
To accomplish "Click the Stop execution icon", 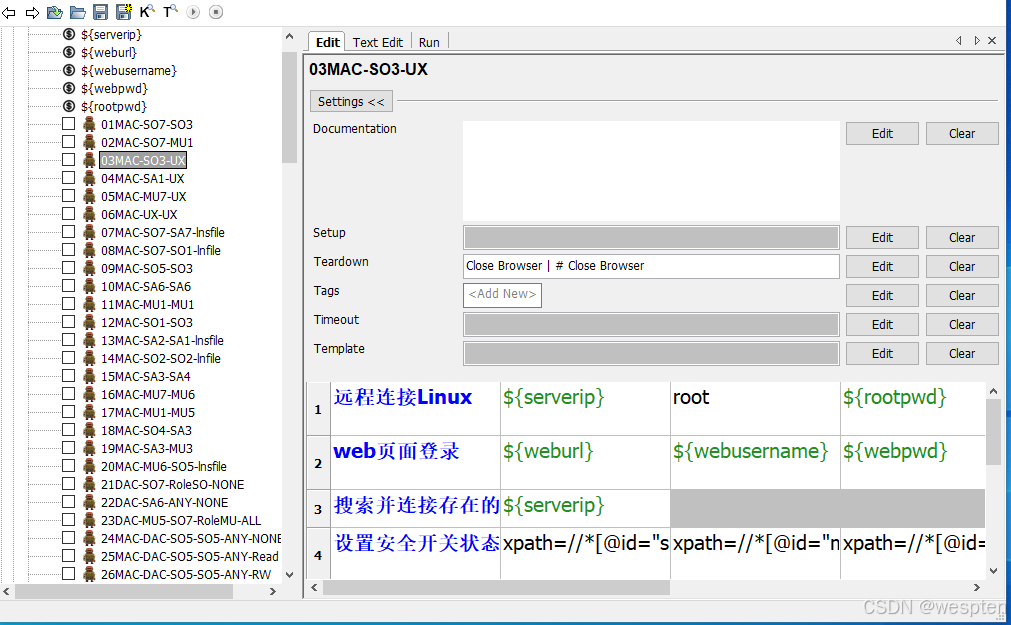I will click(214, 12).
